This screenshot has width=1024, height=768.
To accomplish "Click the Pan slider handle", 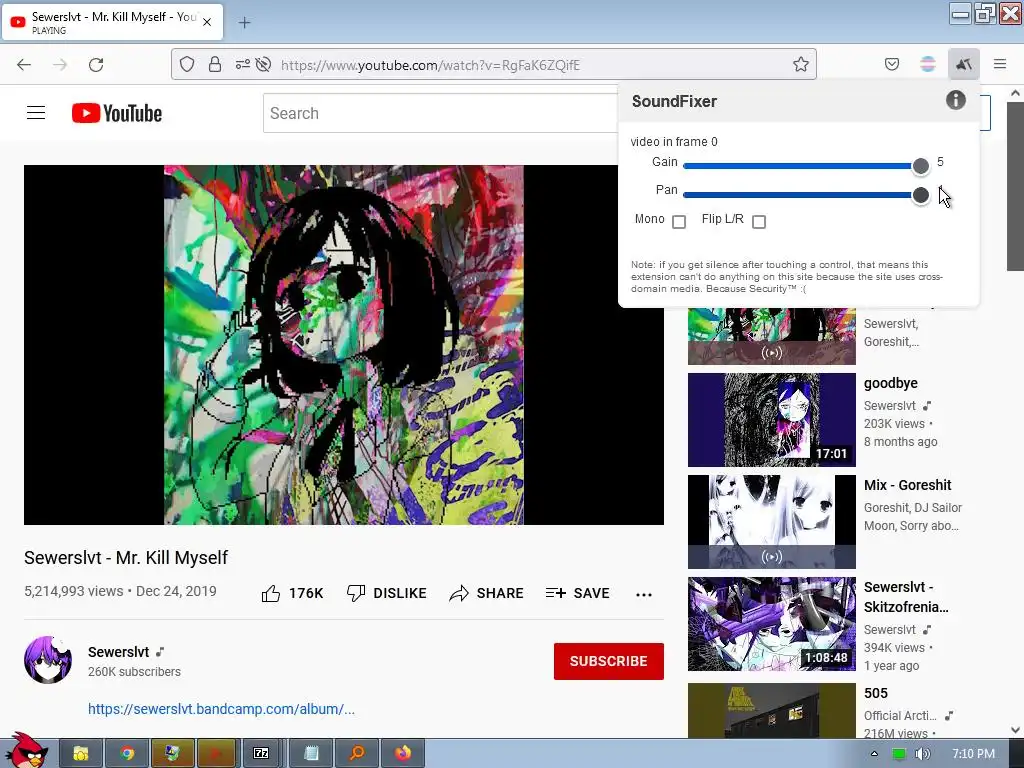I will click(921, 195).
